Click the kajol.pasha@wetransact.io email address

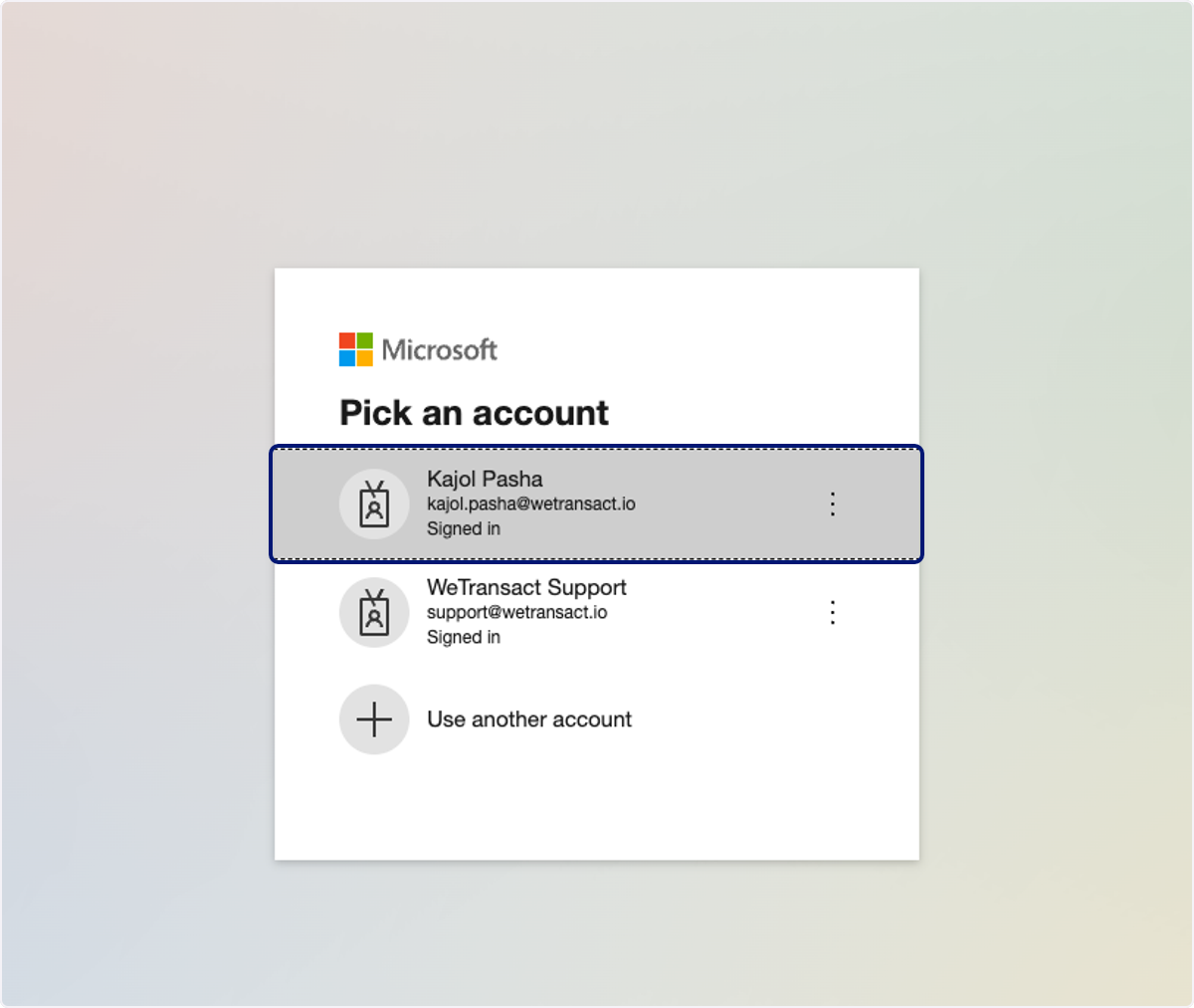click(531, 504)
